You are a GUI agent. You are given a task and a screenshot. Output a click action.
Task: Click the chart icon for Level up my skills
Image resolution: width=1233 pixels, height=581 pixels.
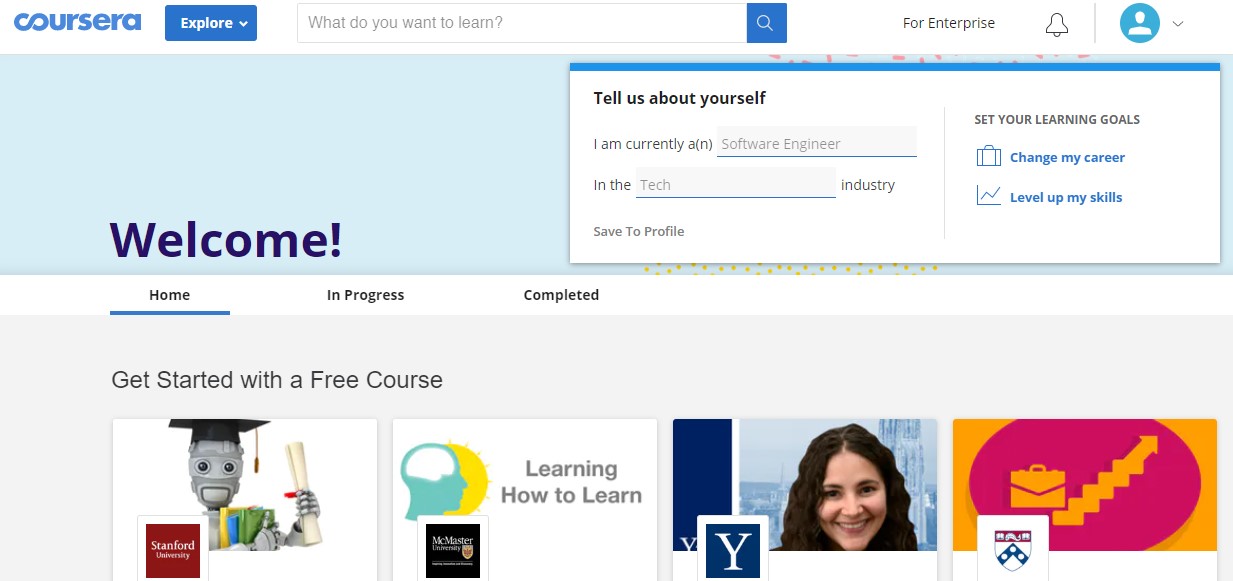(989, 196)
